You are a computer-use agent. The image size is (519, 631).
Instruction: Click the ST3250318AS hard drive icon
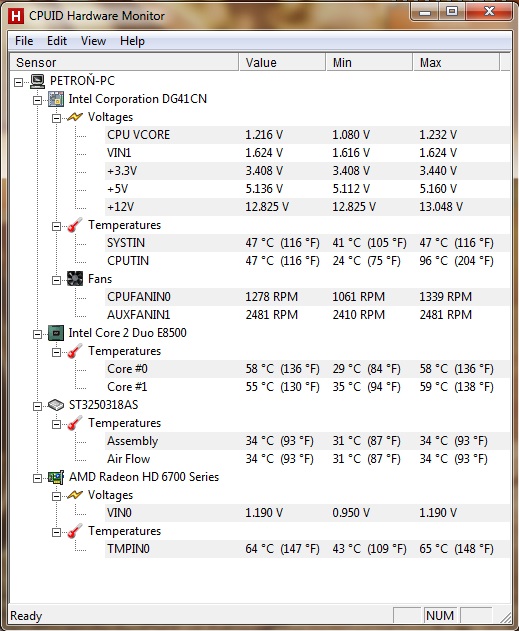tap(56, 405)
